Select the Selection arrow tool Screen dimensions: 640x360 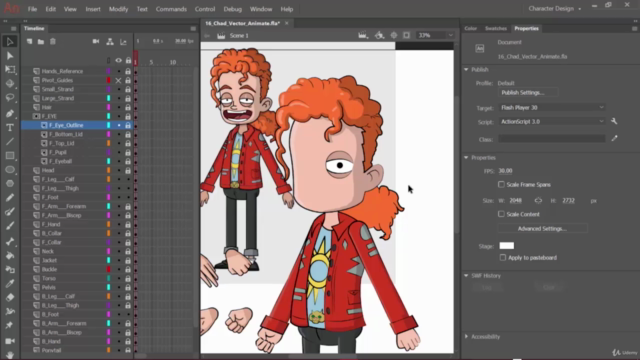click(10, 42)
